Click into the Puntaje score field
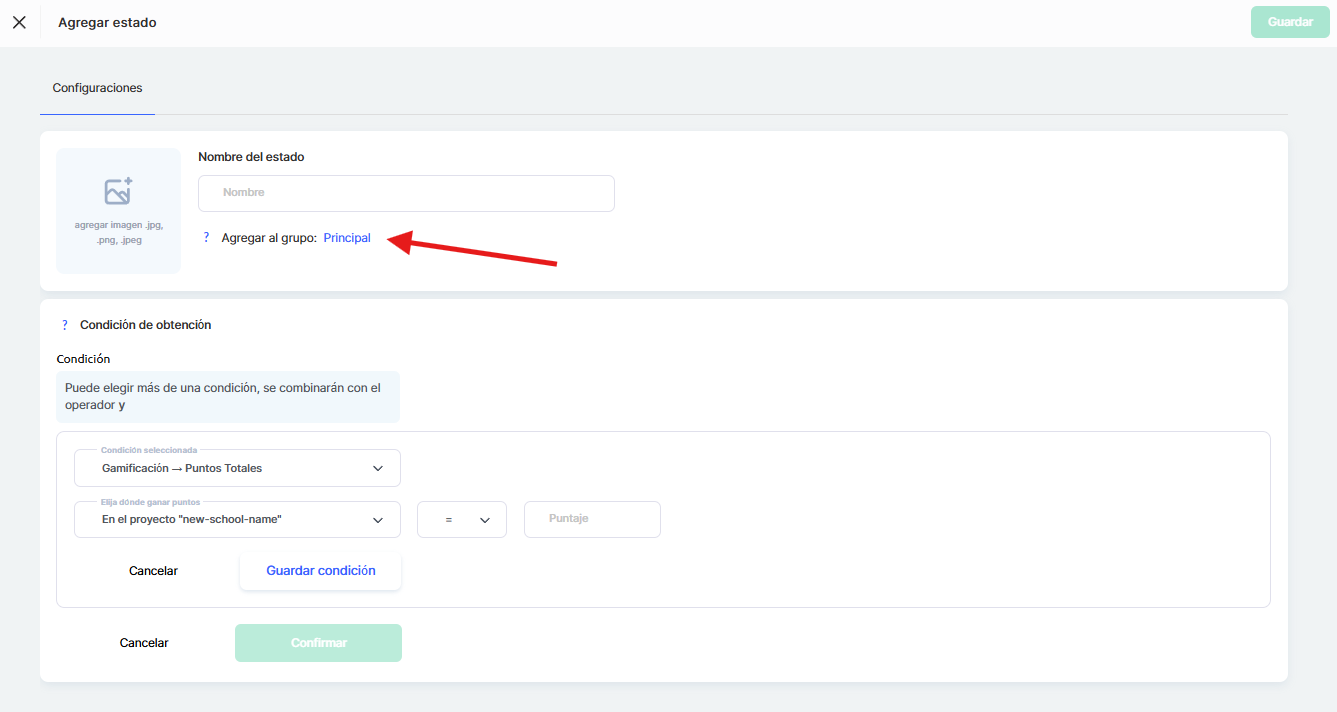The height and width of the screenshot is (712, 1337). tap(592, 520)
